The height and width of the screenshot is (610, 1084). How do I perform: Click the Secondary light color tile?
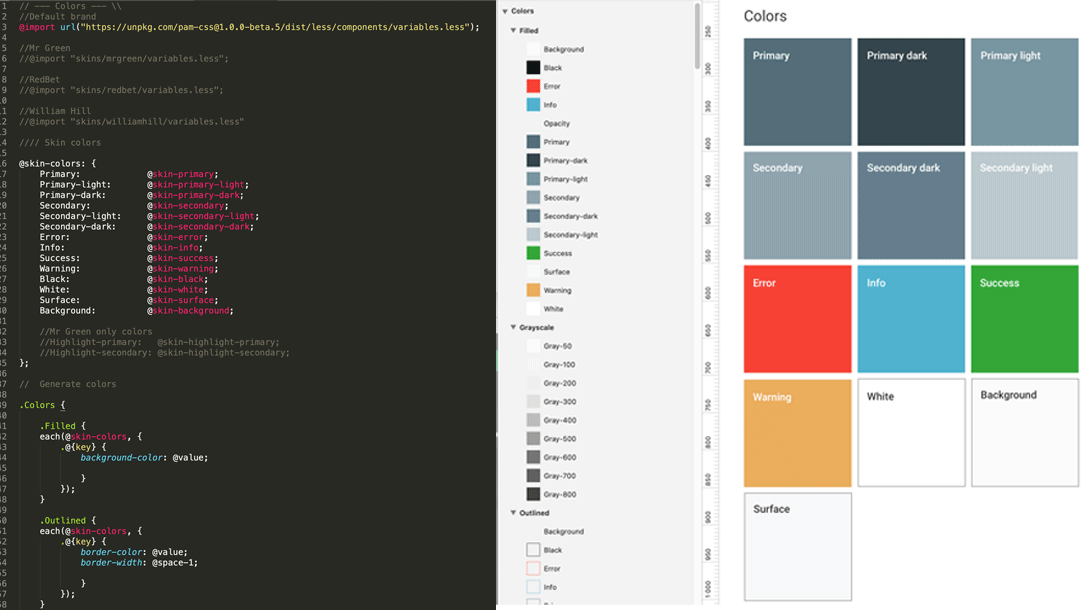(1025, 205)
